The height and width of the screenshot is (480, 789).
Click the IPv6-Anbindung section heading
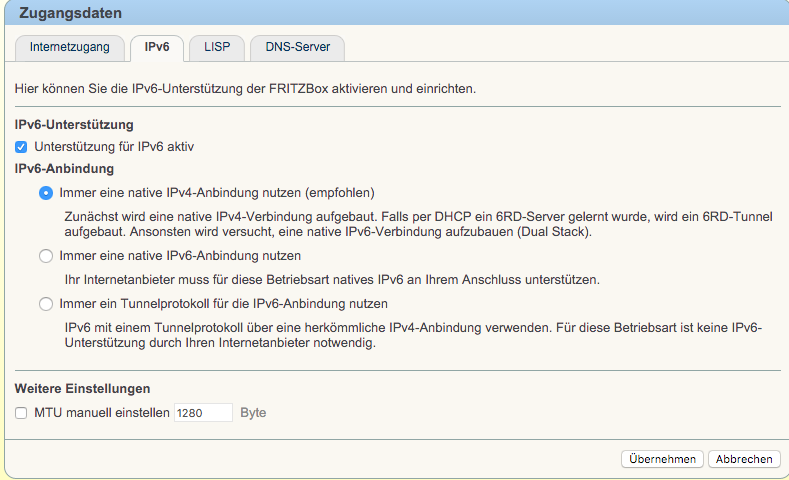click(x=64, y=169)
